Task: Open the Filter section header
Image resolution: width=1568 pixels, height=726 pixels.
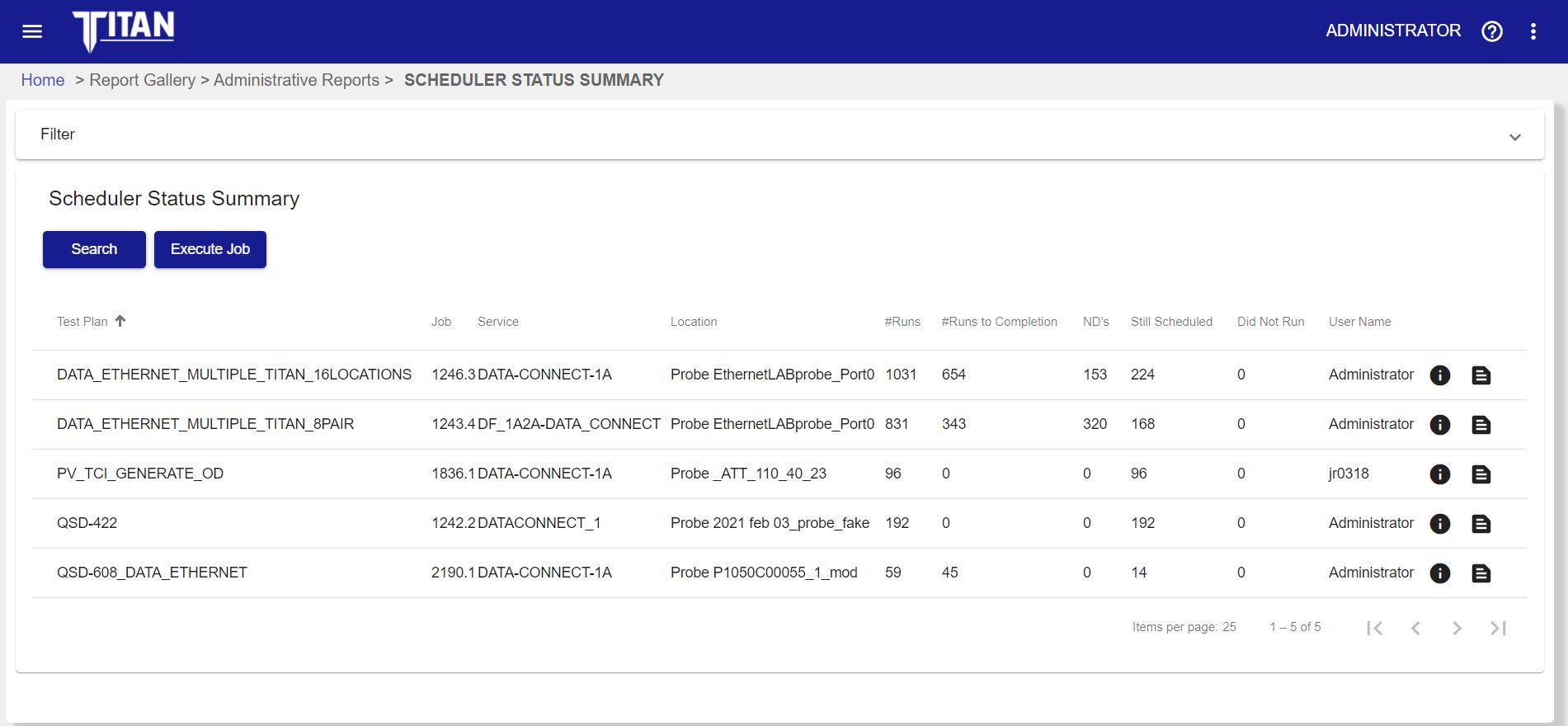Action: 779,134
